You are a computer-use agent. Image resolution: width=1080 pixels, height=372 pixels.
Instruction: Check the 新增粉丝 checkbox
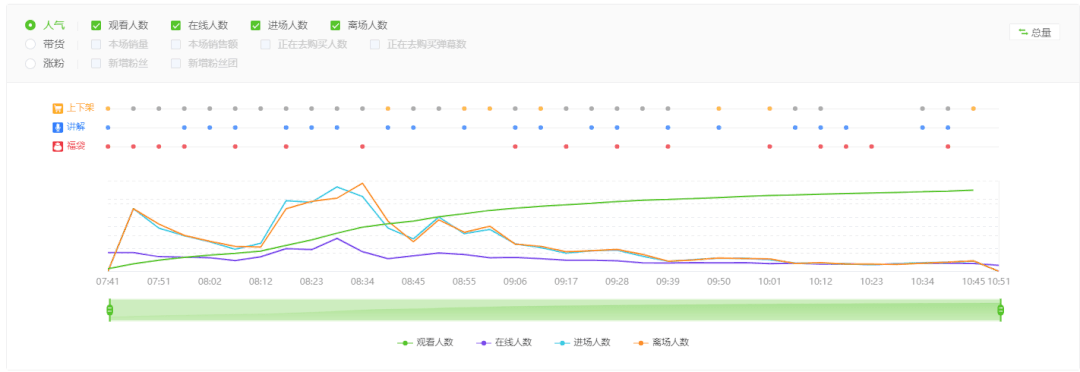[96, 63]
